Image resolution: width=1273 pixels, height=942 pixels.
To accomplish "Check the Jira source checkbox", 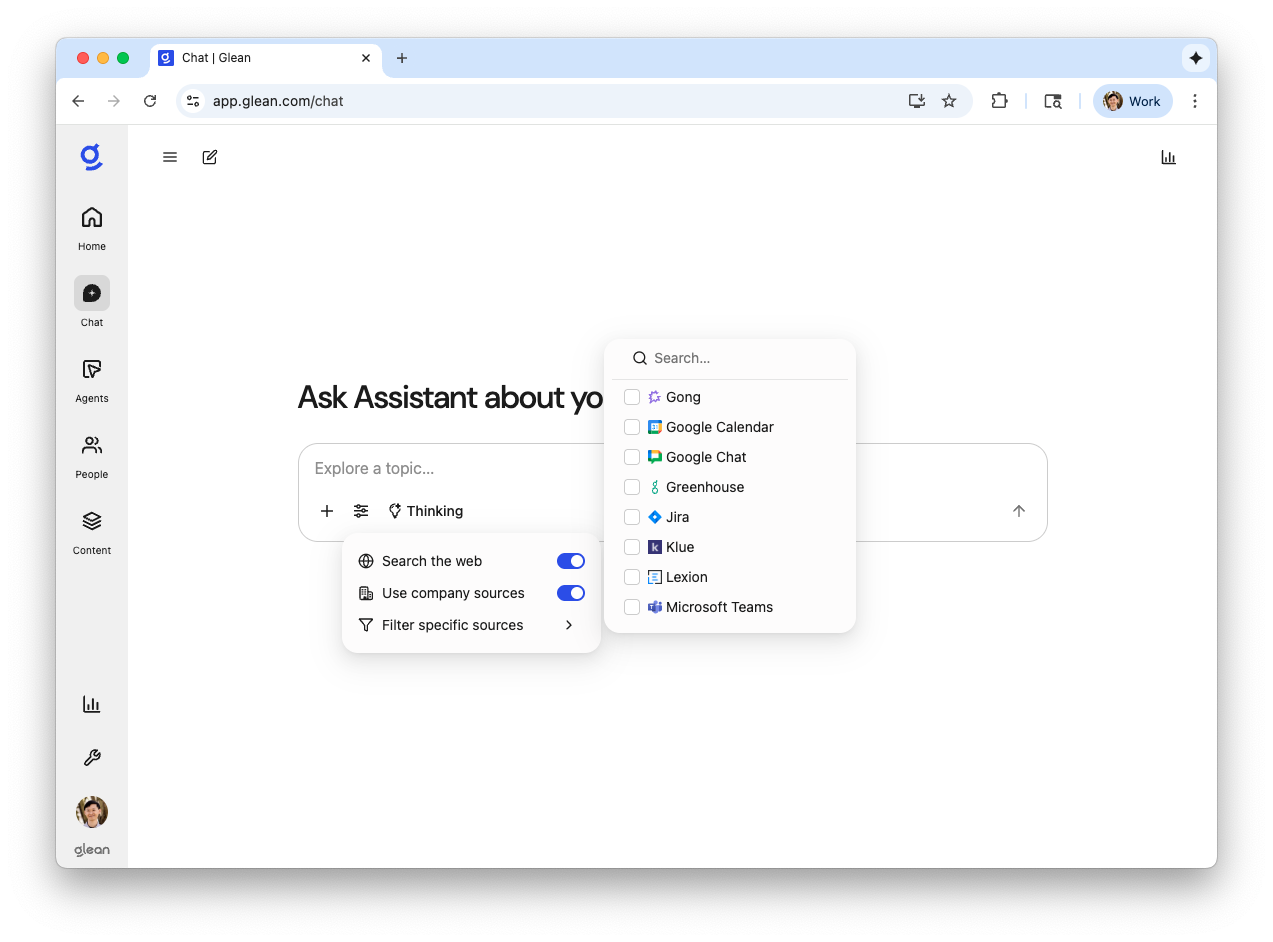I will point(632,517).
